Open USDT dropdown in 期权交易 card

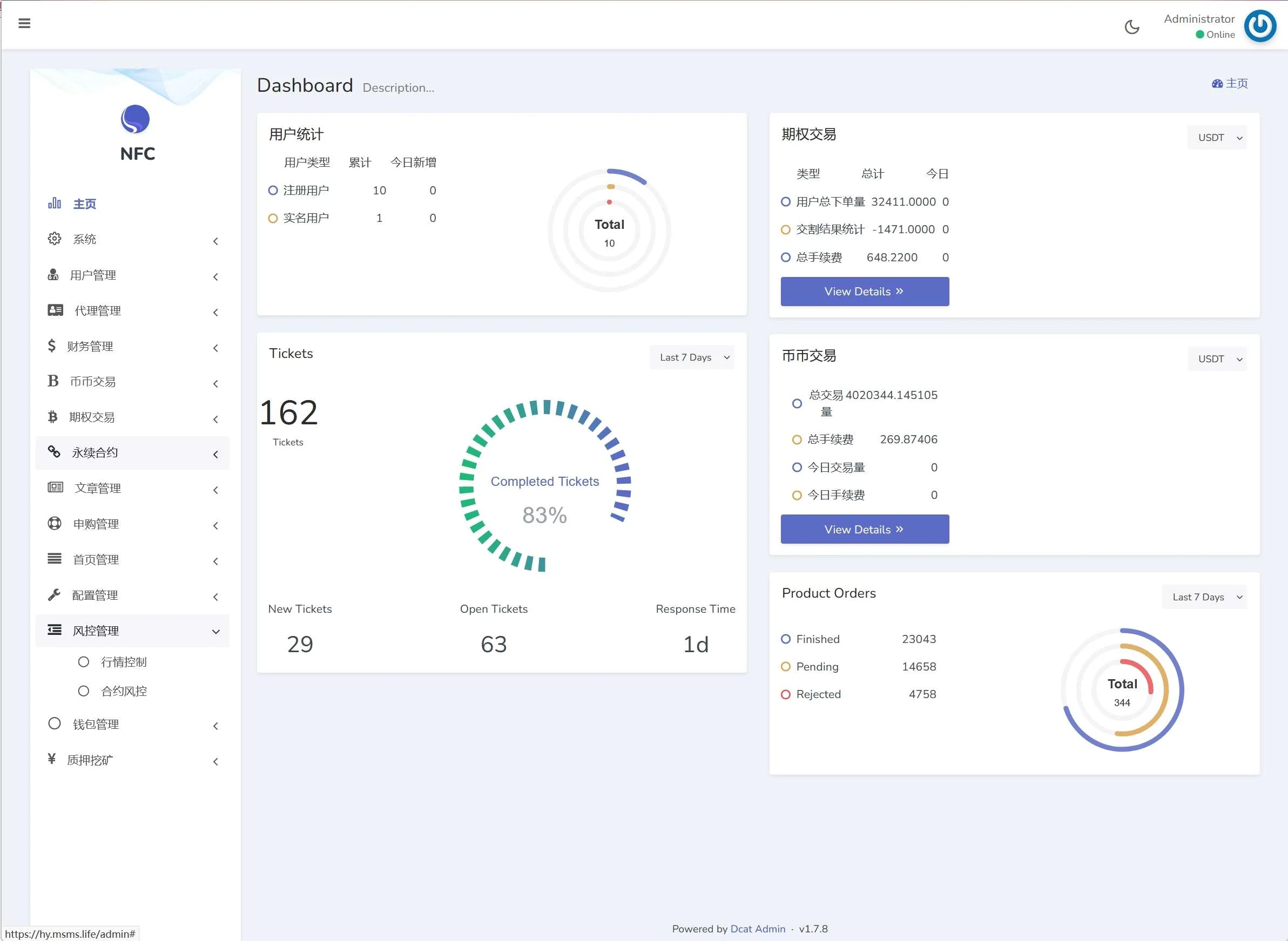[x=1217, y=137]
